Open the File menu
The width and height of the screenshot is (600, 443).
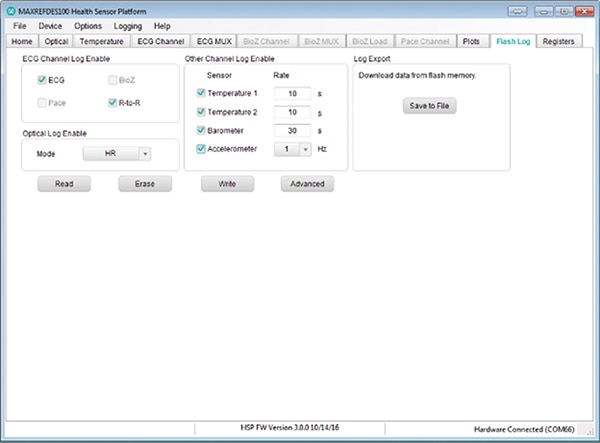point(20,25)
